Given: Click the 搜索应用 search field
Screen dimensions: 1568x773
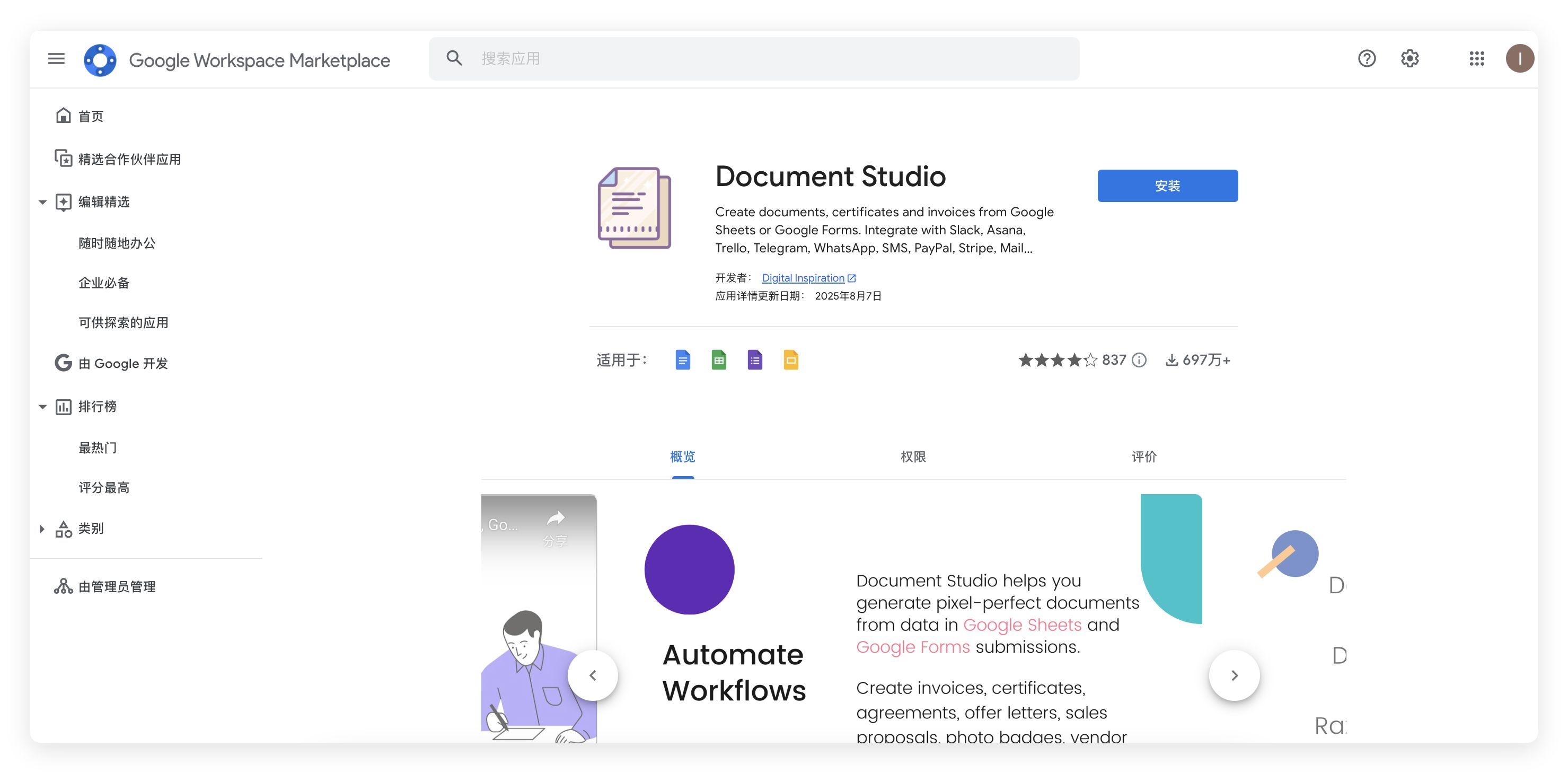Looking at the screenshot, I should (754, 58).
